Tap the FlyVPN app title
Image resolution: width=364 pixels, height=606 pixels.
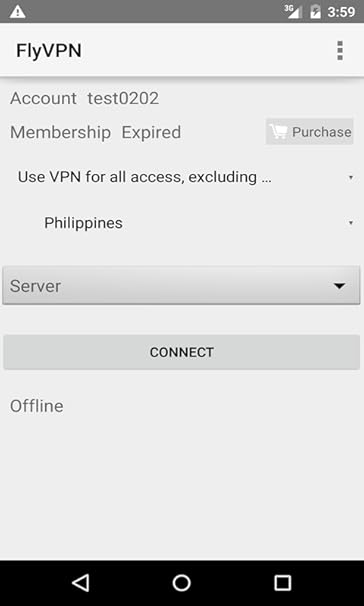49,51
